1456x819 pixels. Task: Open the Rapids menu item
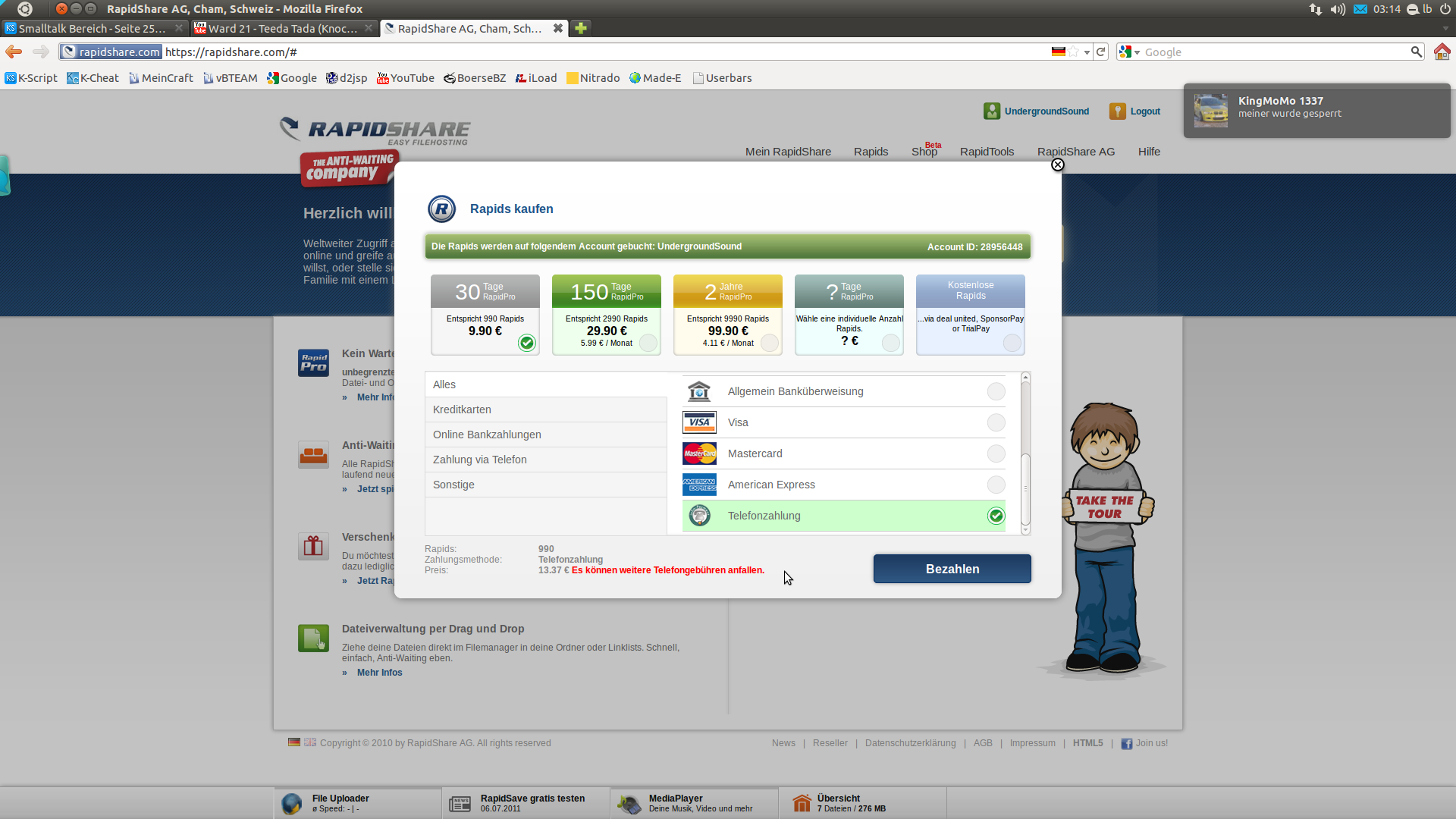871,152
